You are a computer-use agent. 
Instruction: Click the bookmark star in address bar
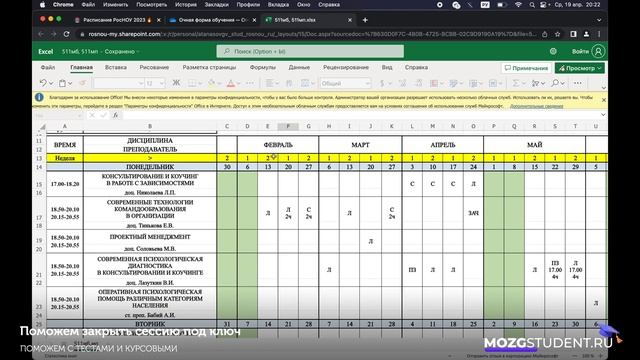click(x=558, y=34)
